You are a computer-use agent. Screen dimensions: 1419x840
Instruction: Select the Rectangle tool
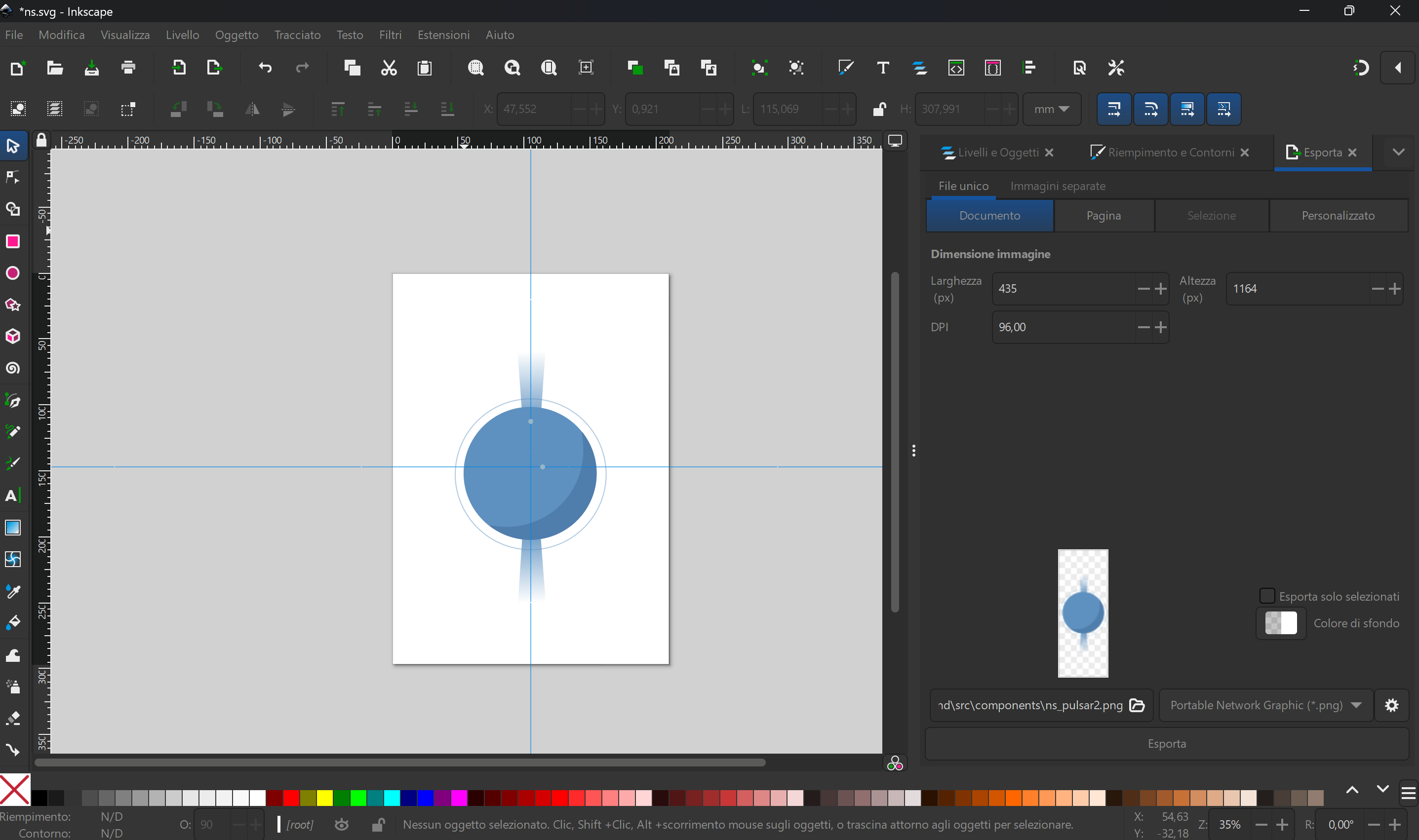(x=12, y=242)
